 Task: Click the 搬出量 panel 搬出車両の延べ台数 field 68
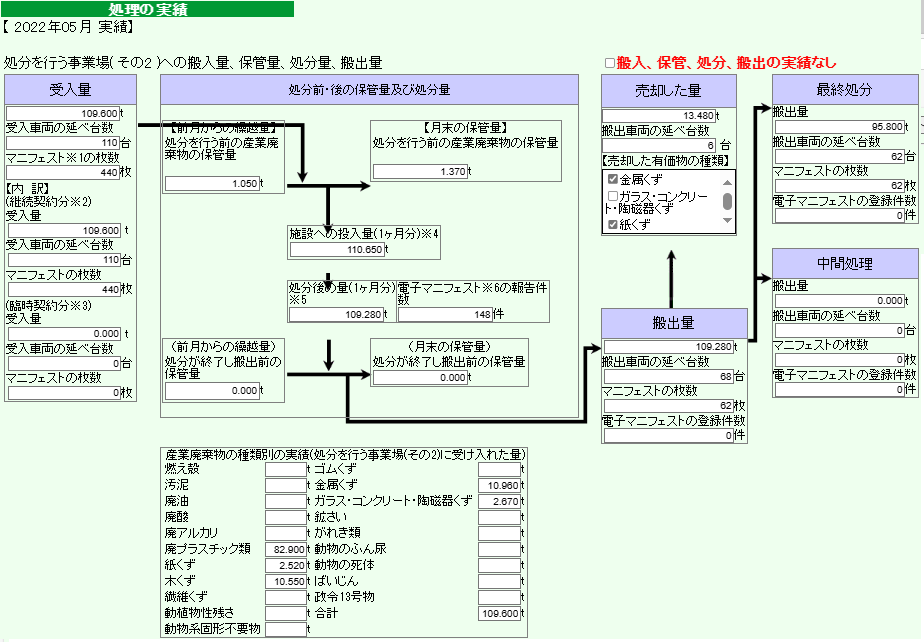[669, 376]
